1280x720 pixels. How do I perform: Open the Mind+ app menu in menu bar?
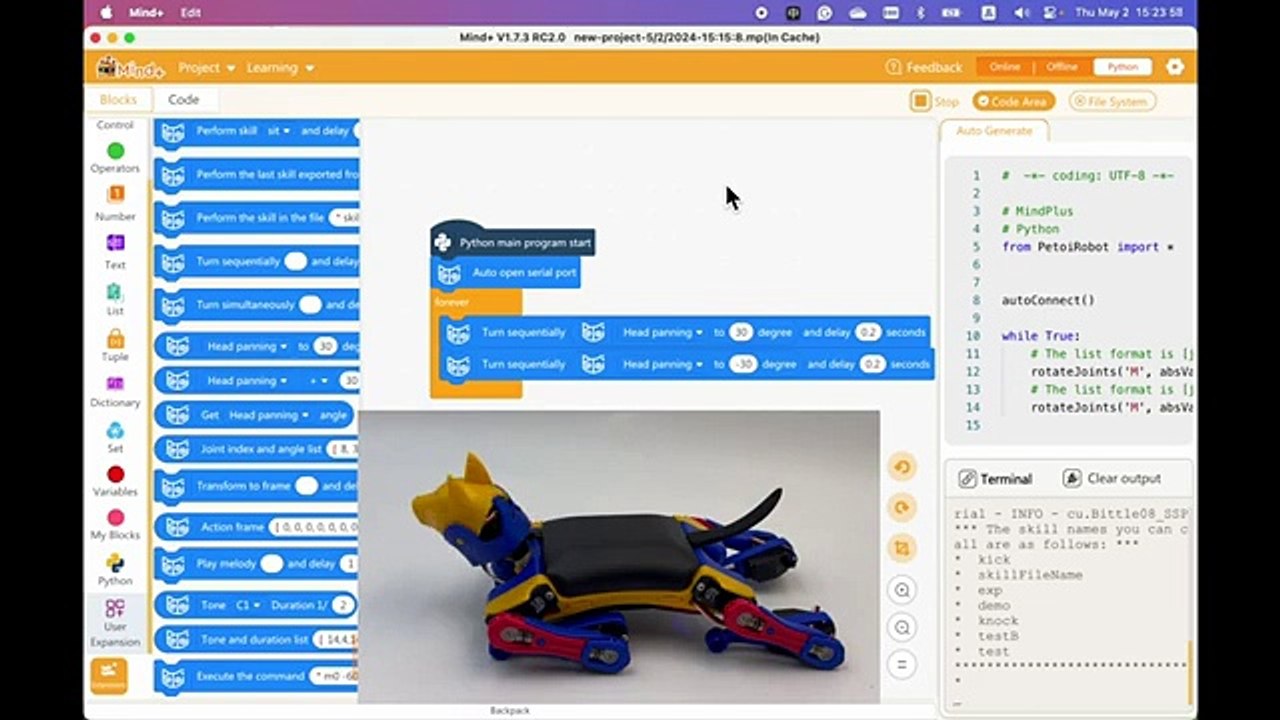146,13
